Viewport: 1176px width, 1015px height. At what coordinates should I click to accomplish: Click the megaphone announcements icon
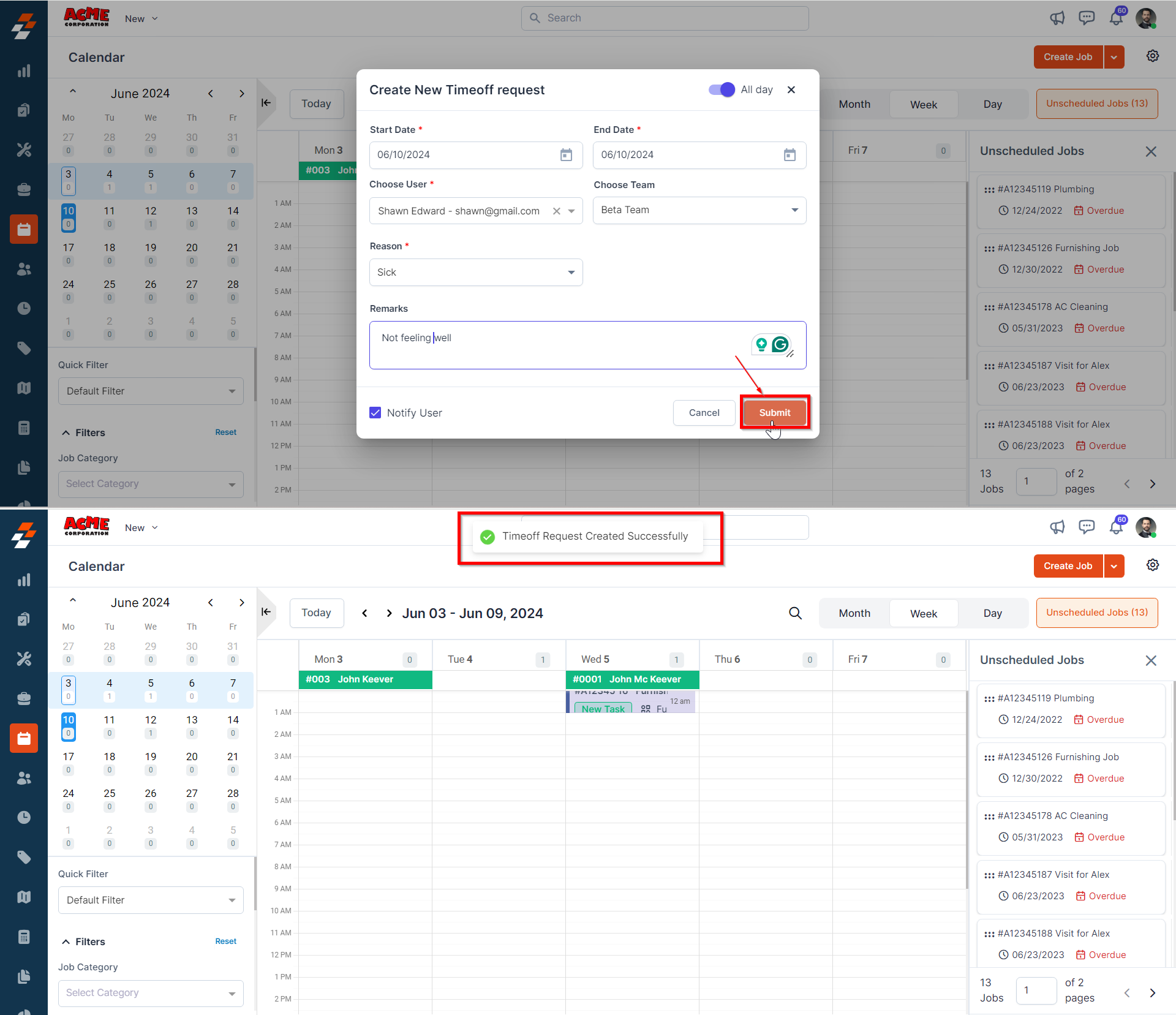(1057, 527)
